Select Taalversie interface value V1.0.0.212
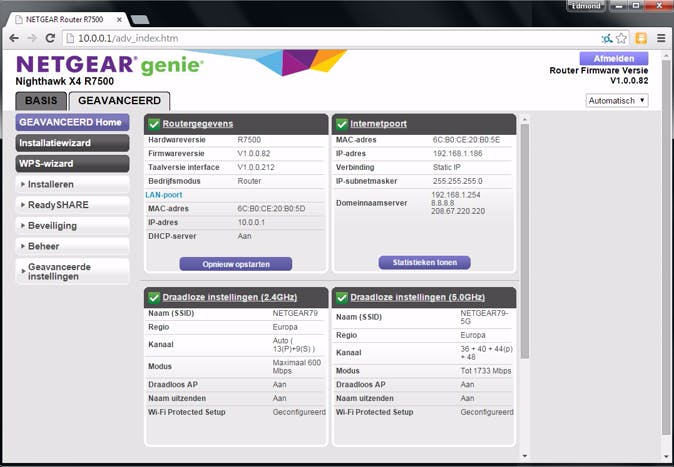Image resolution: width=674 pixels, height=467 pixels. tap(256, 167)
